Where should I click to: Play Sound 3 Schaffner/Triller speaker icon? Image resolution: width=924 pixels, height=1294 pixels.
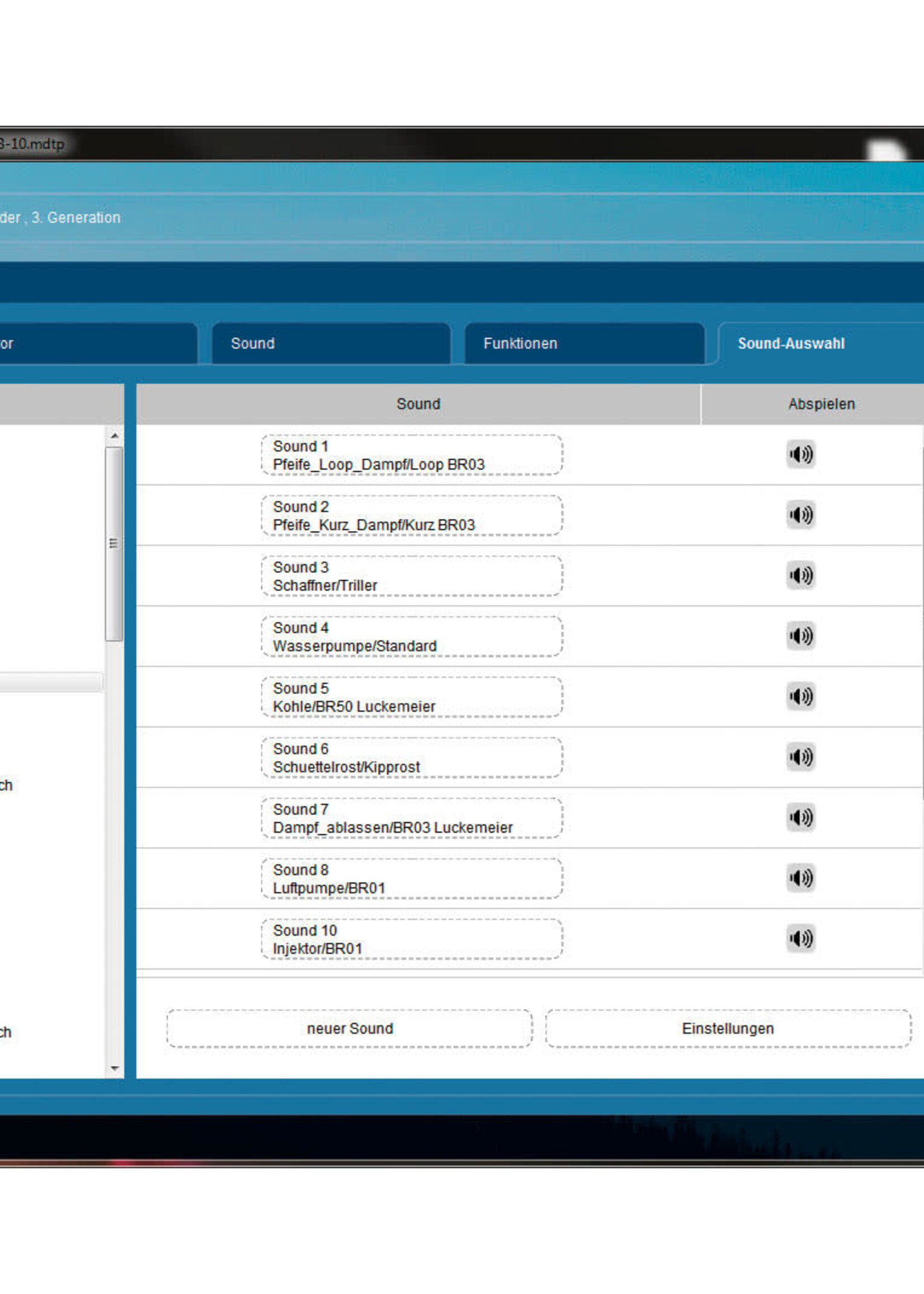pos(800,575)
